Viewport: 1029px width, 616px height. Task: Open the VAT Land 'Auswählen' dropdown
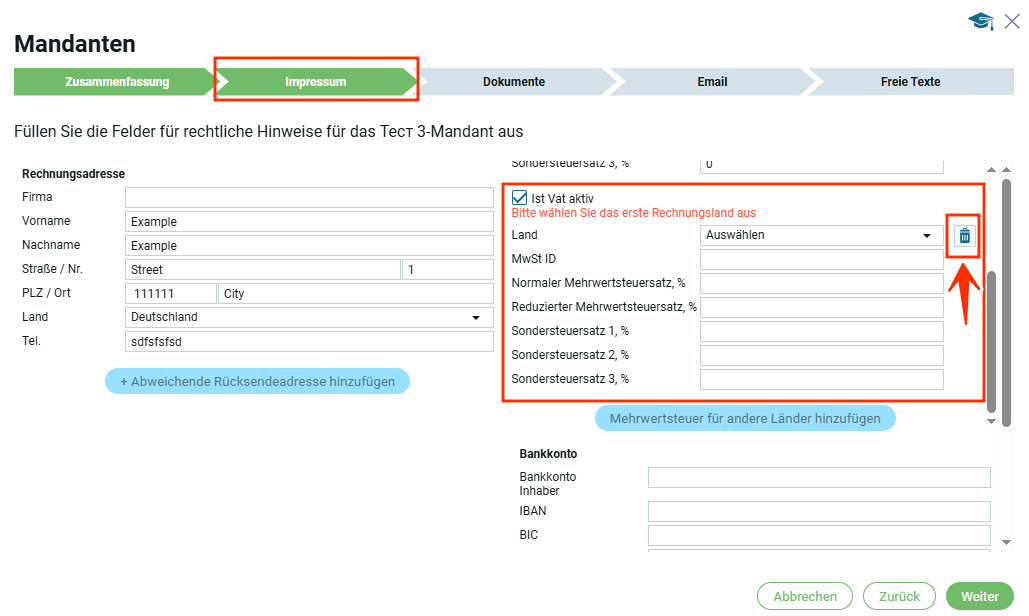821,236
